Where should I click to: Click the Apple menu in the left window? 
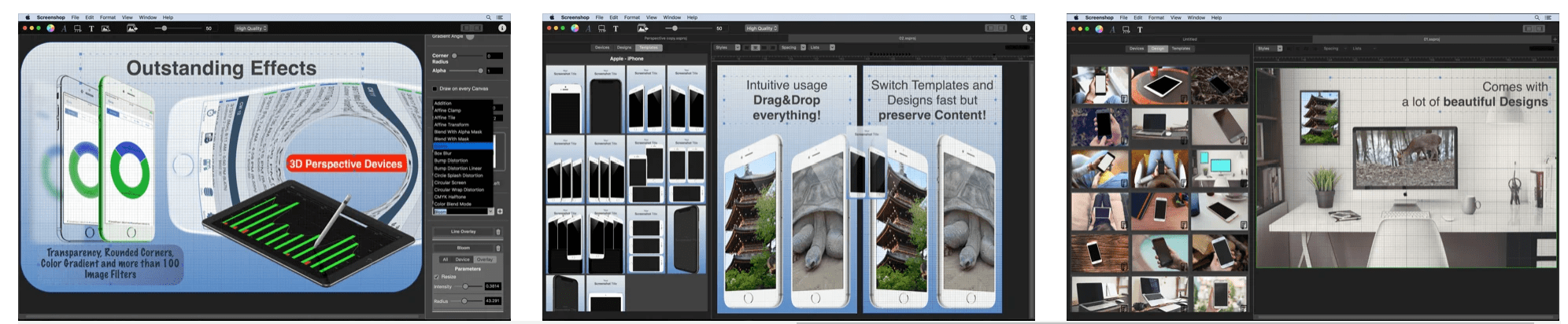[x=27, y=17]
